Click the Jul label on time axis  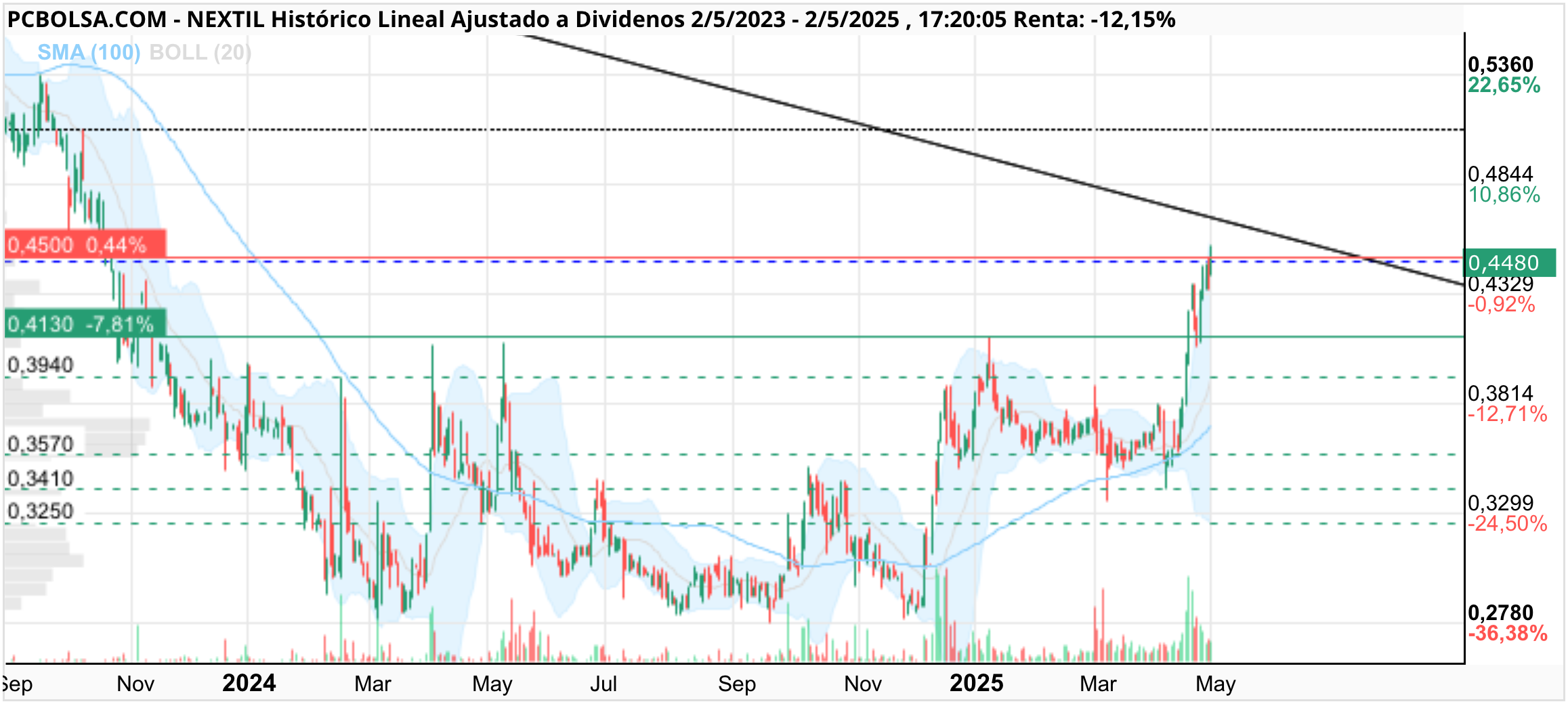[x=603, y=684]
